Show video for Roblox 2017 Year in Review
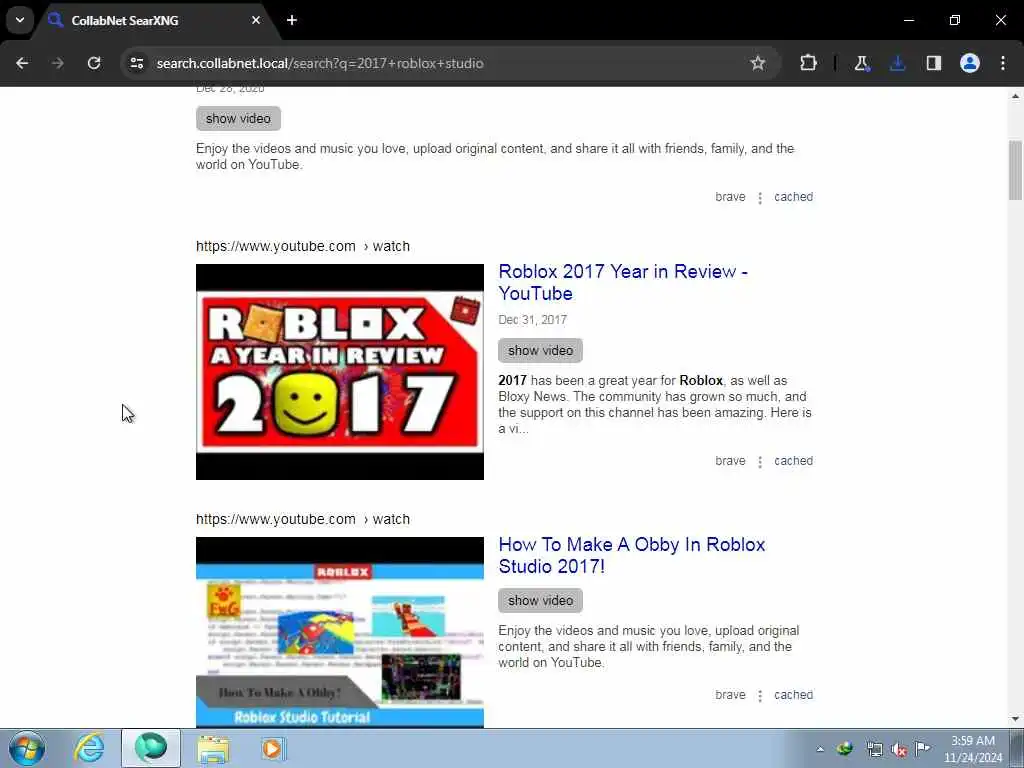 tap(540, 351)
